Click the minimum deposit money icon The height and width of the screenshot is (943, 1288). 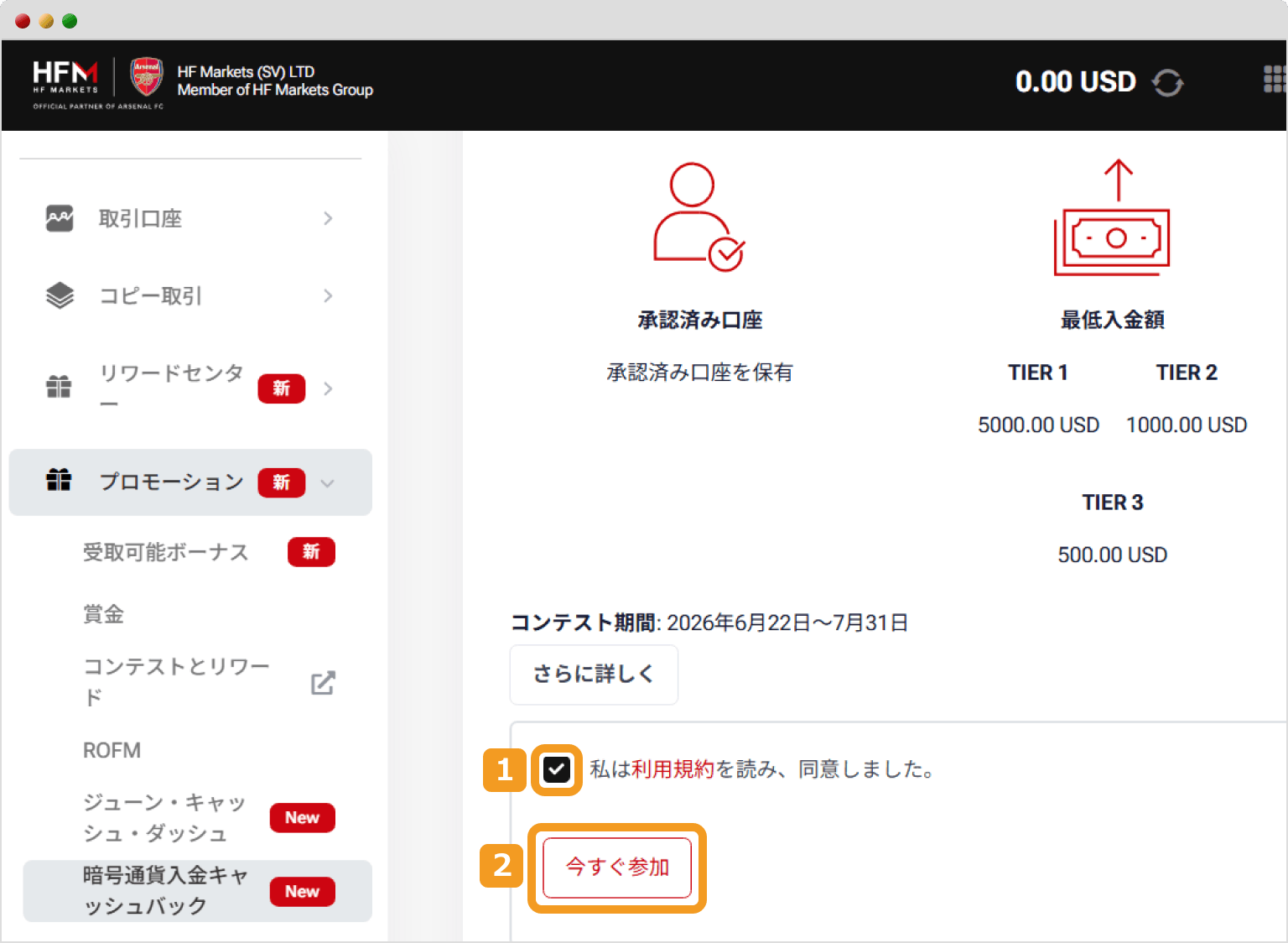coord(1112,217)
